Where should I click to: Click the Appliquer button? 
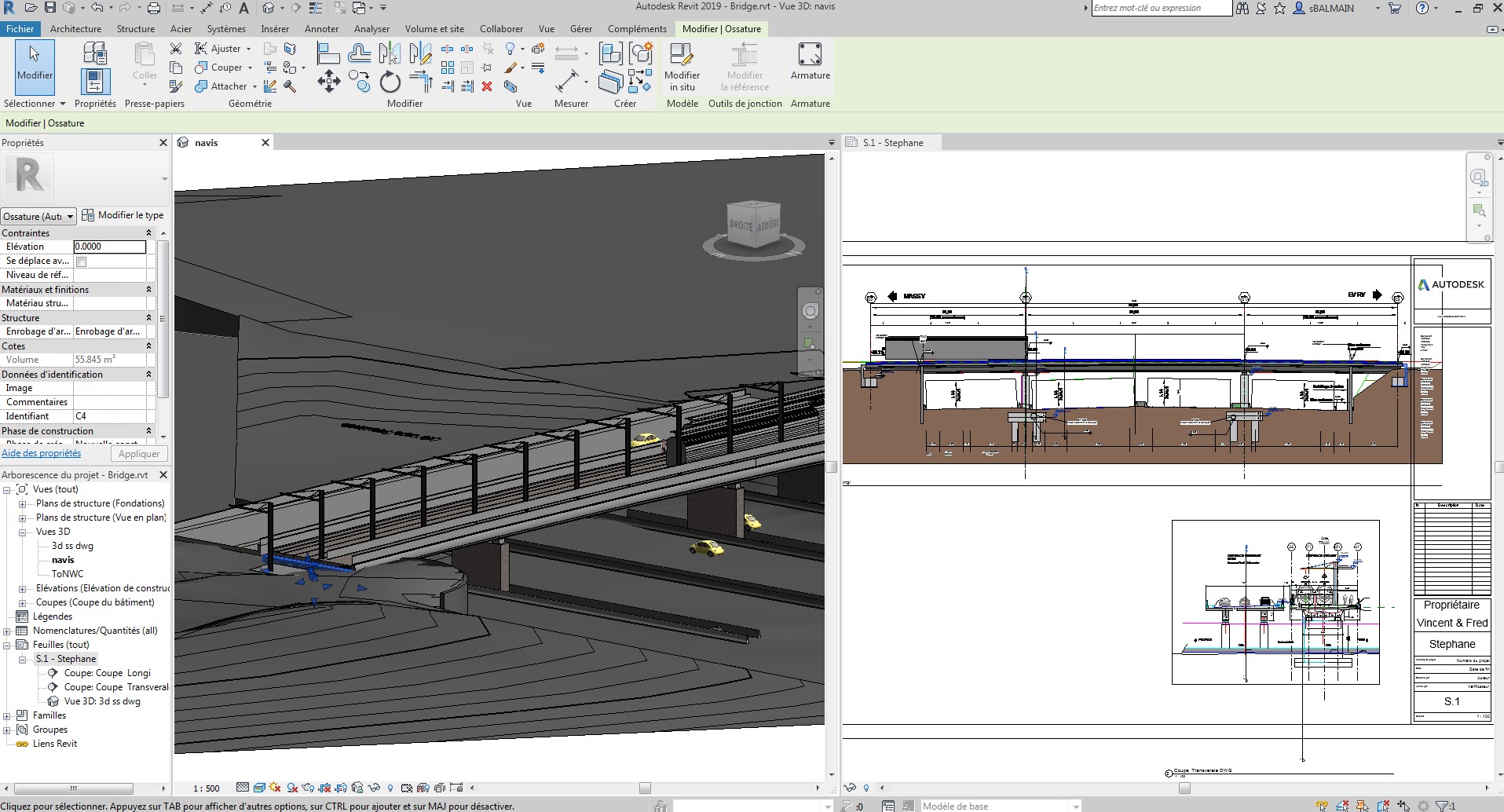(139, 454)
